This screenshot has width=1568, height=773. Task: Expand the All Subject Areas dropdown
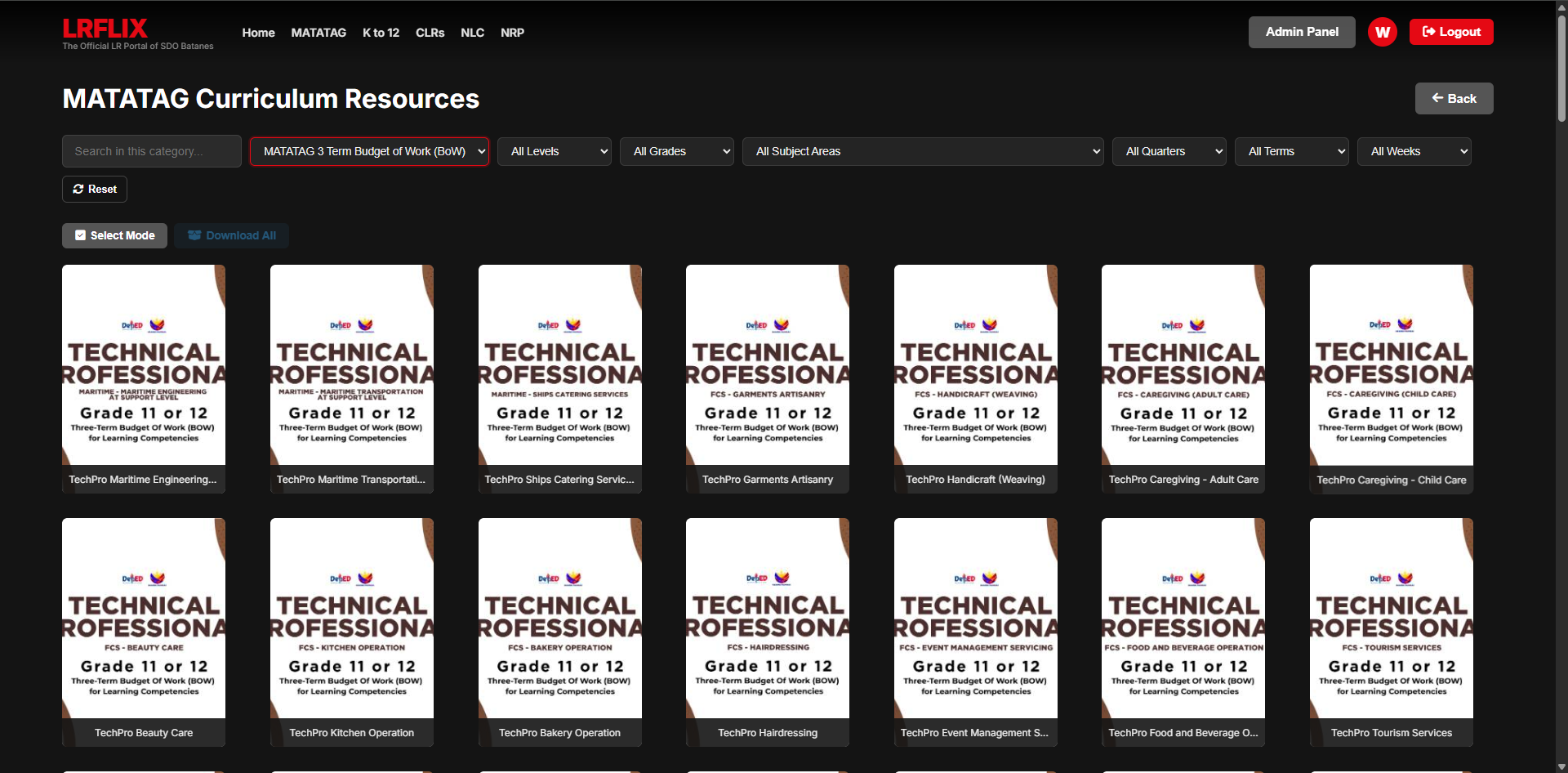tap(923, 151)
